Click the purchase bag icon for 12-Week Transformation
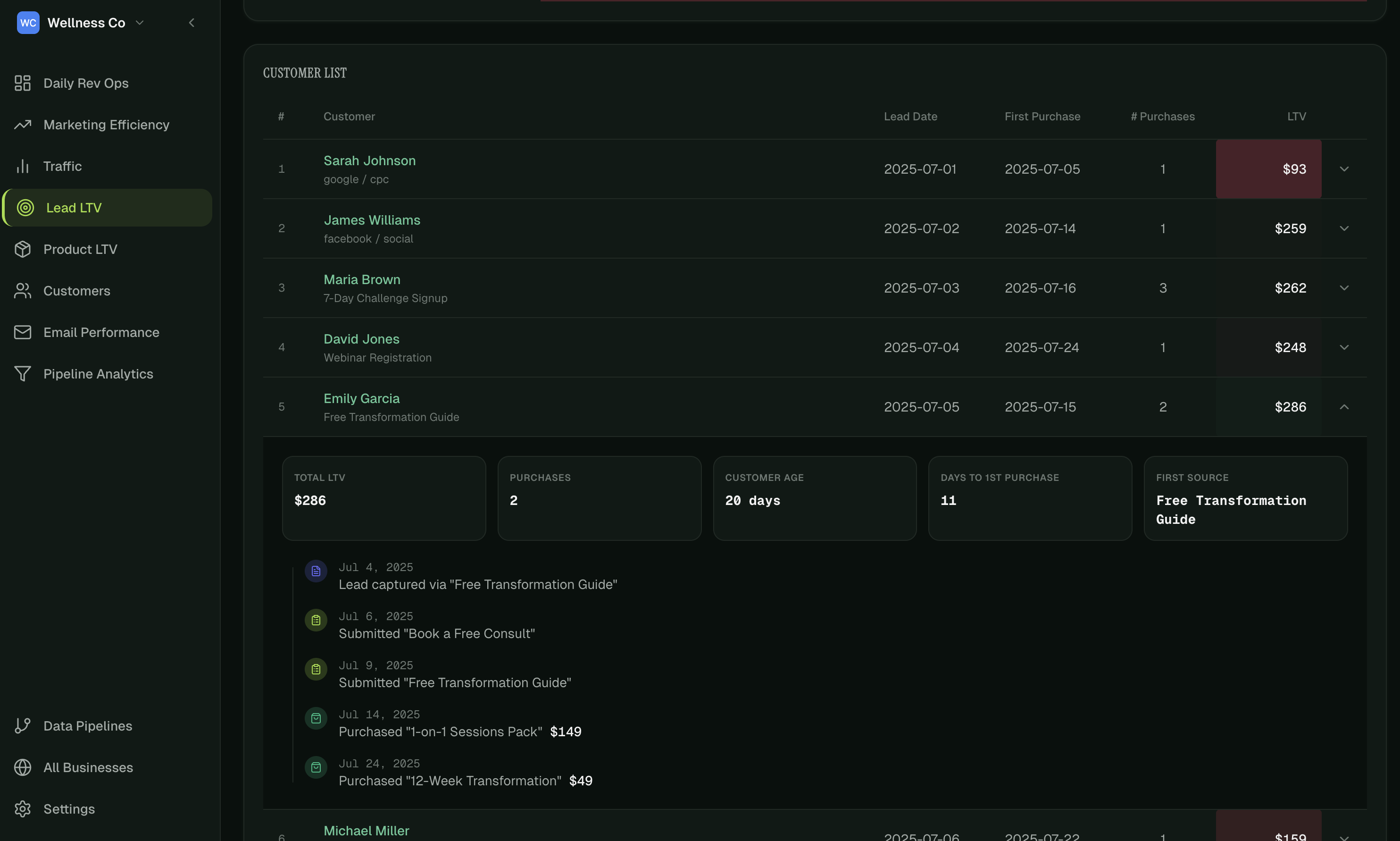The width and height of the screenshot is (1400, 841). click(316, 768)
